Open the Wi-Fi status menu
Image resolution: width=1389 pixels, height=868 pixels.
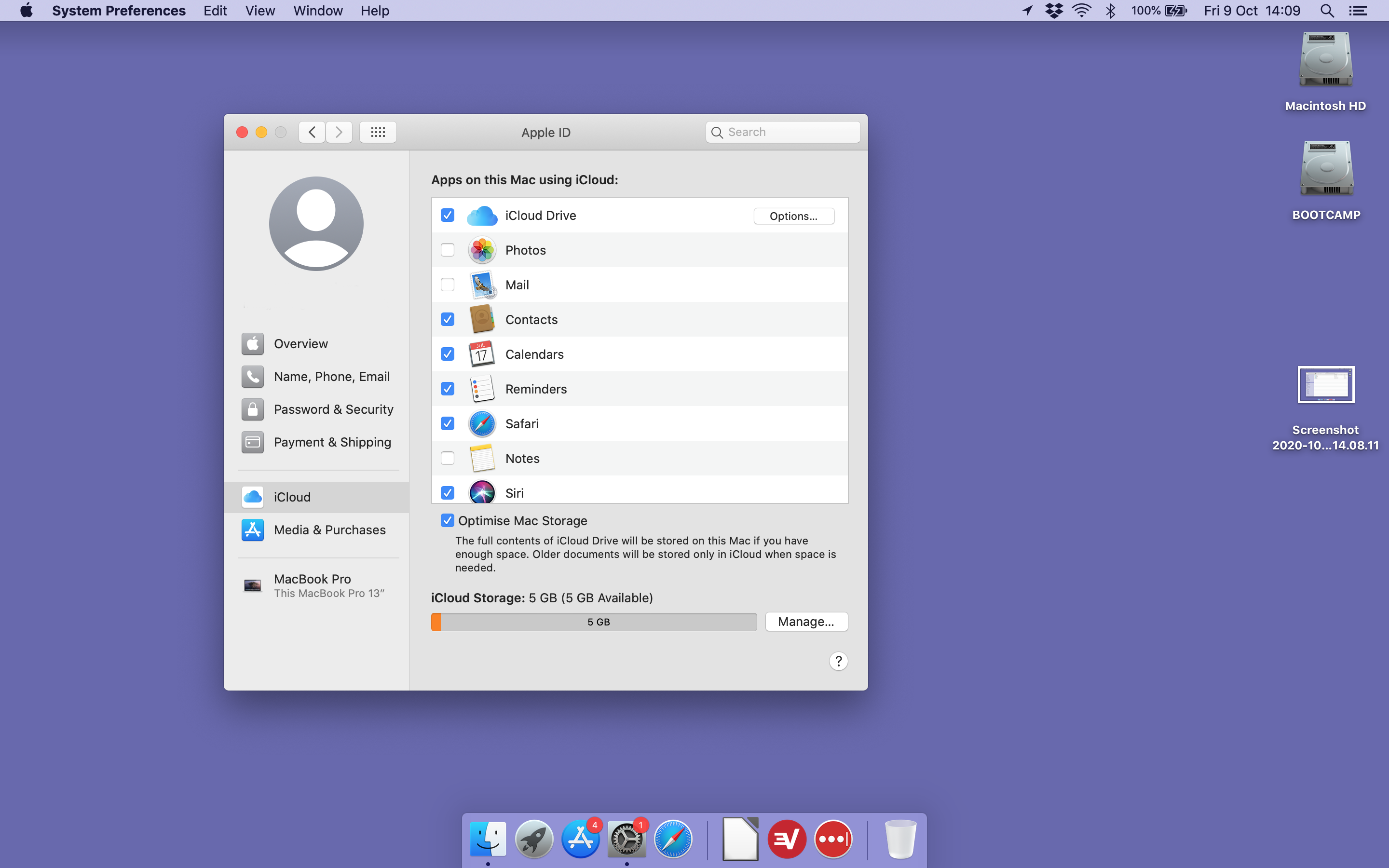(1082, 10)
